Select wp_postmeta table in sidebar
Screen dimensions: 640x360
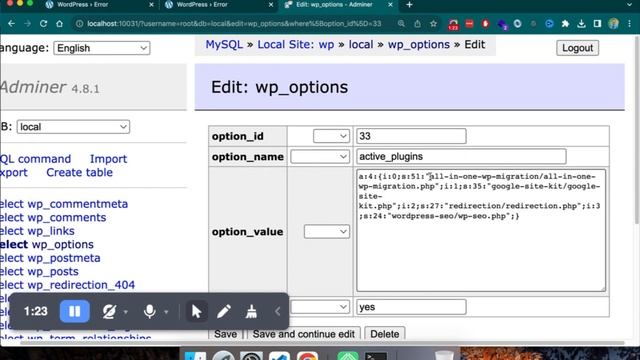[x=64, y=258]
